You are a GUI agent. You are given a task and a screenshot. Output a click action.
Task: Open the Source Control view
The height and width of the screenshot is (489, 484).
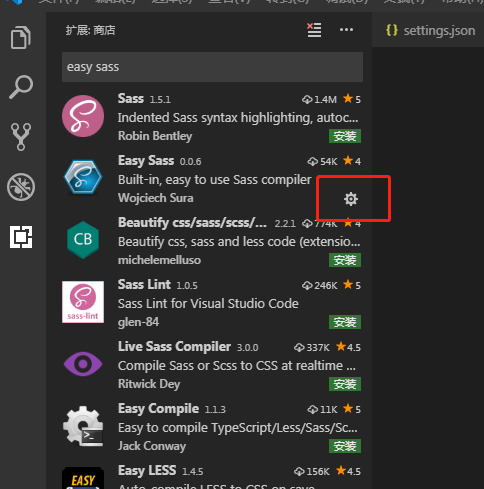point(21,137)
